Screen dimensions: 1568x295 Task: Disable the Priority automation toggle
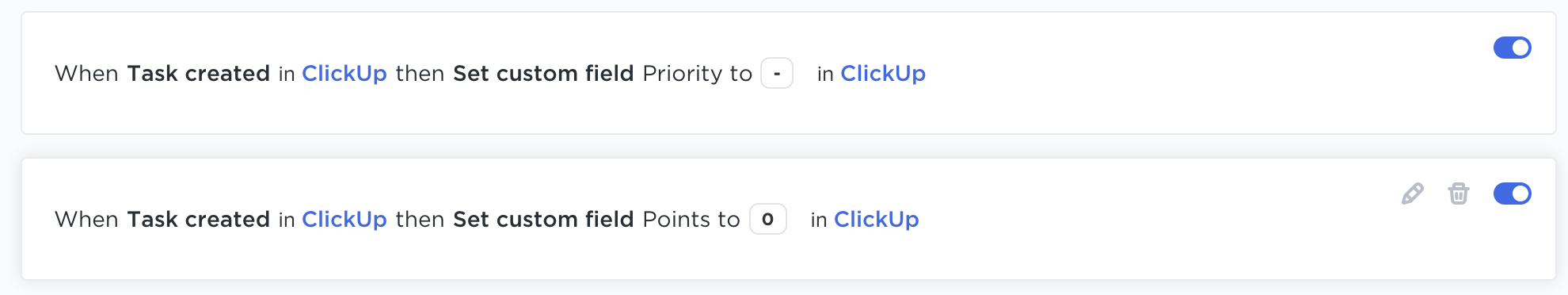coord(1512,48)
